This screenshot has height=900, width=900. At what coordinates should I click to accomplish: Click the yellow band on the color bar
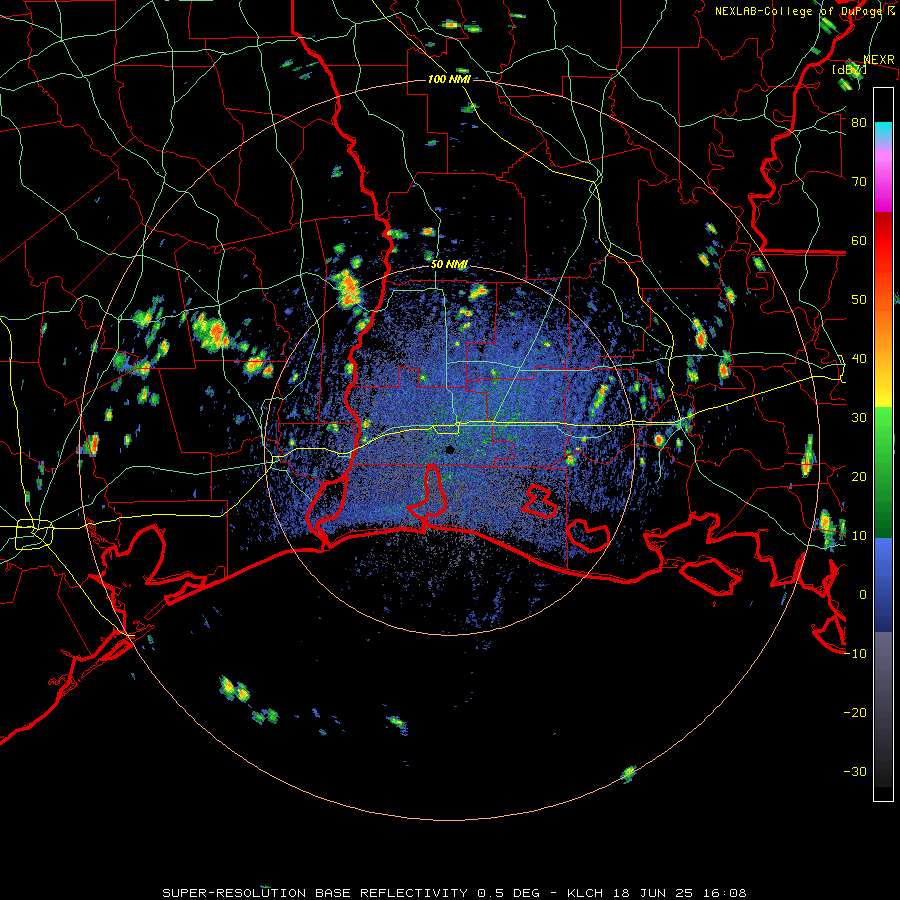[x=883, y=398]
